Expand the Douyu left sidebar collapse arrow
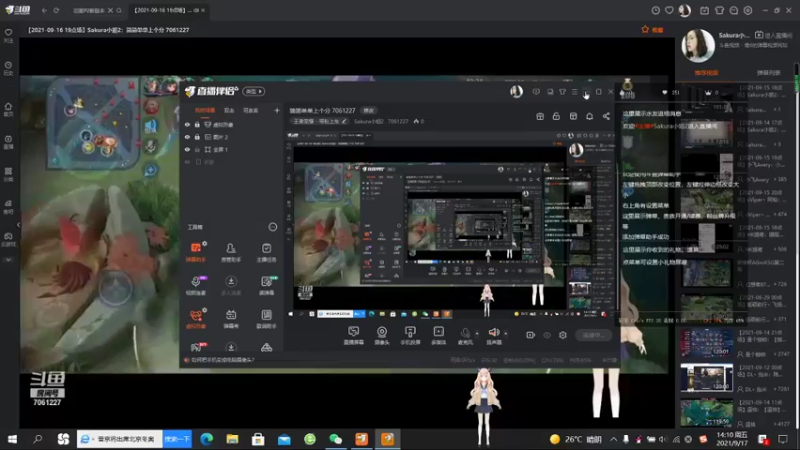 pyautogui.click(x=18, y=225)
